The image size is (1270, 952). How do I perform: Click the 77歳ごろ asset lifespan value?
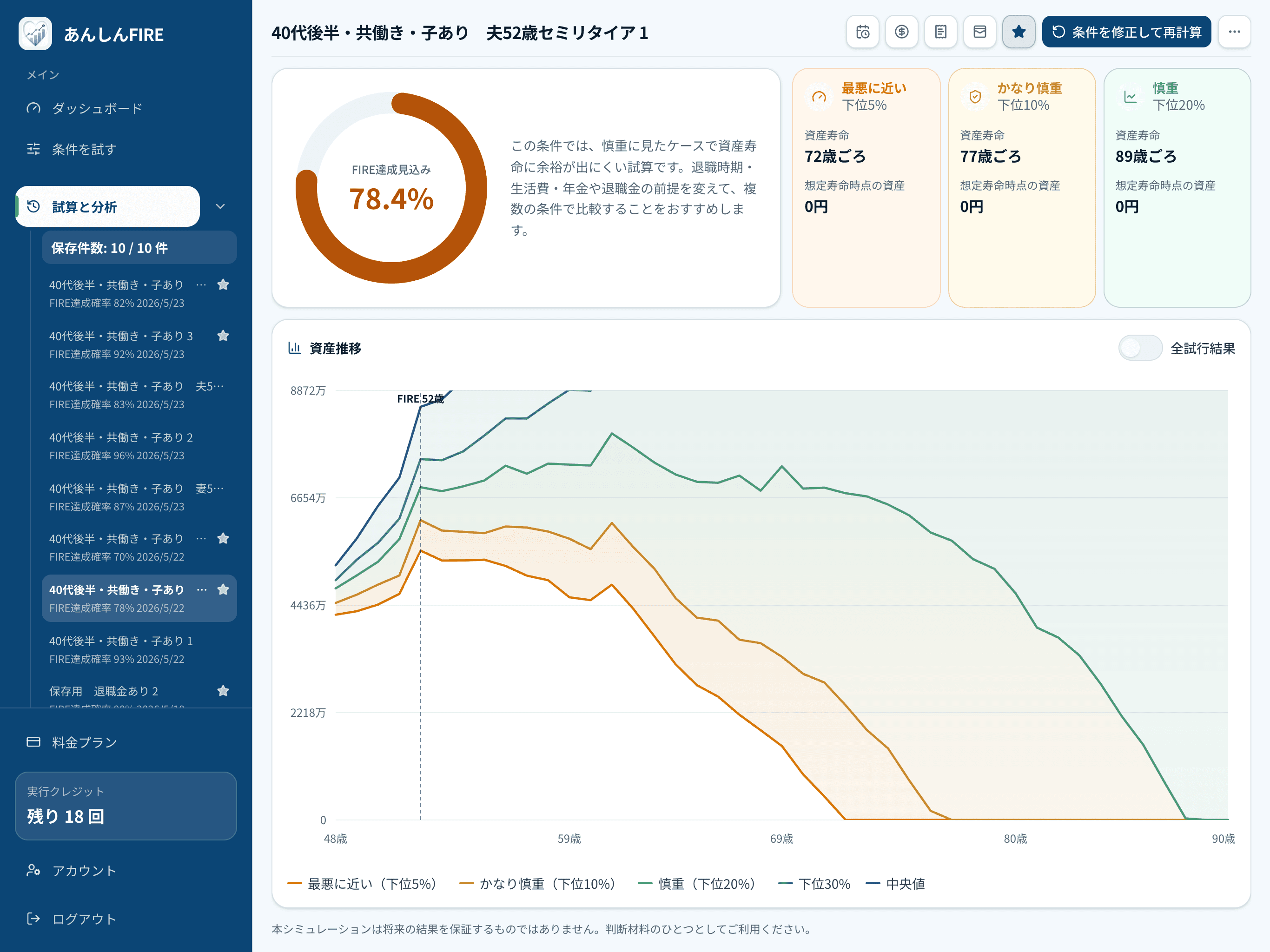coord(991,156)
